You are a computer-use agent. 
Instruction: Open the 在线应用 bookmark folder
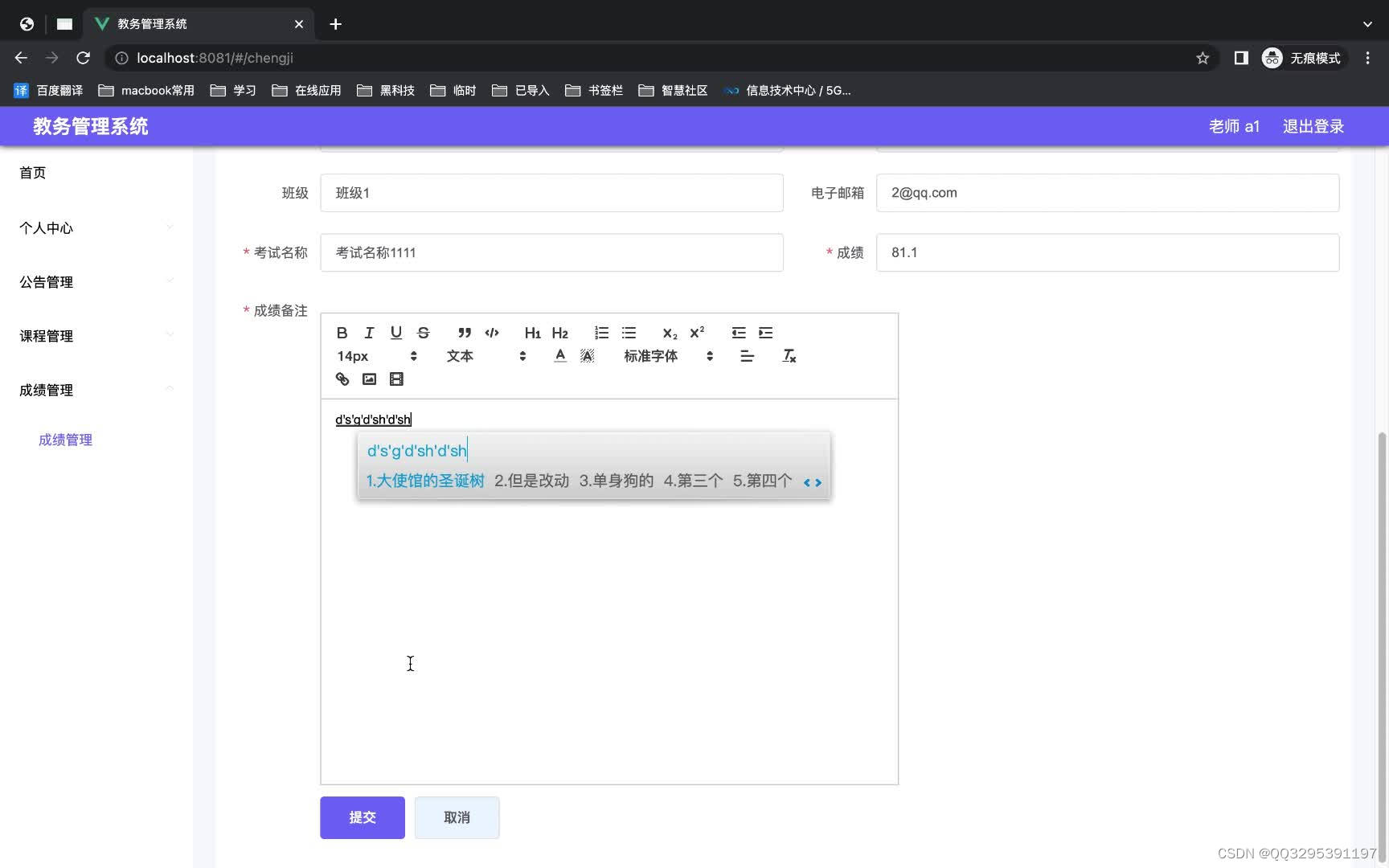[307, 91]
